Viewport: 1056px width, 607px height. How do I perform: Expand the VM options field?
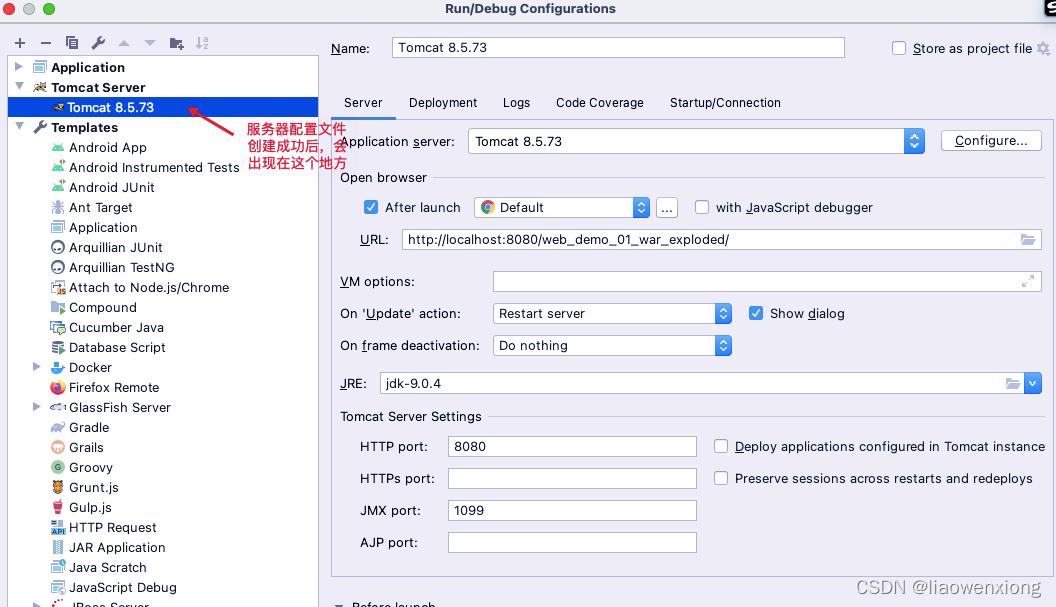click(1028, 282)
